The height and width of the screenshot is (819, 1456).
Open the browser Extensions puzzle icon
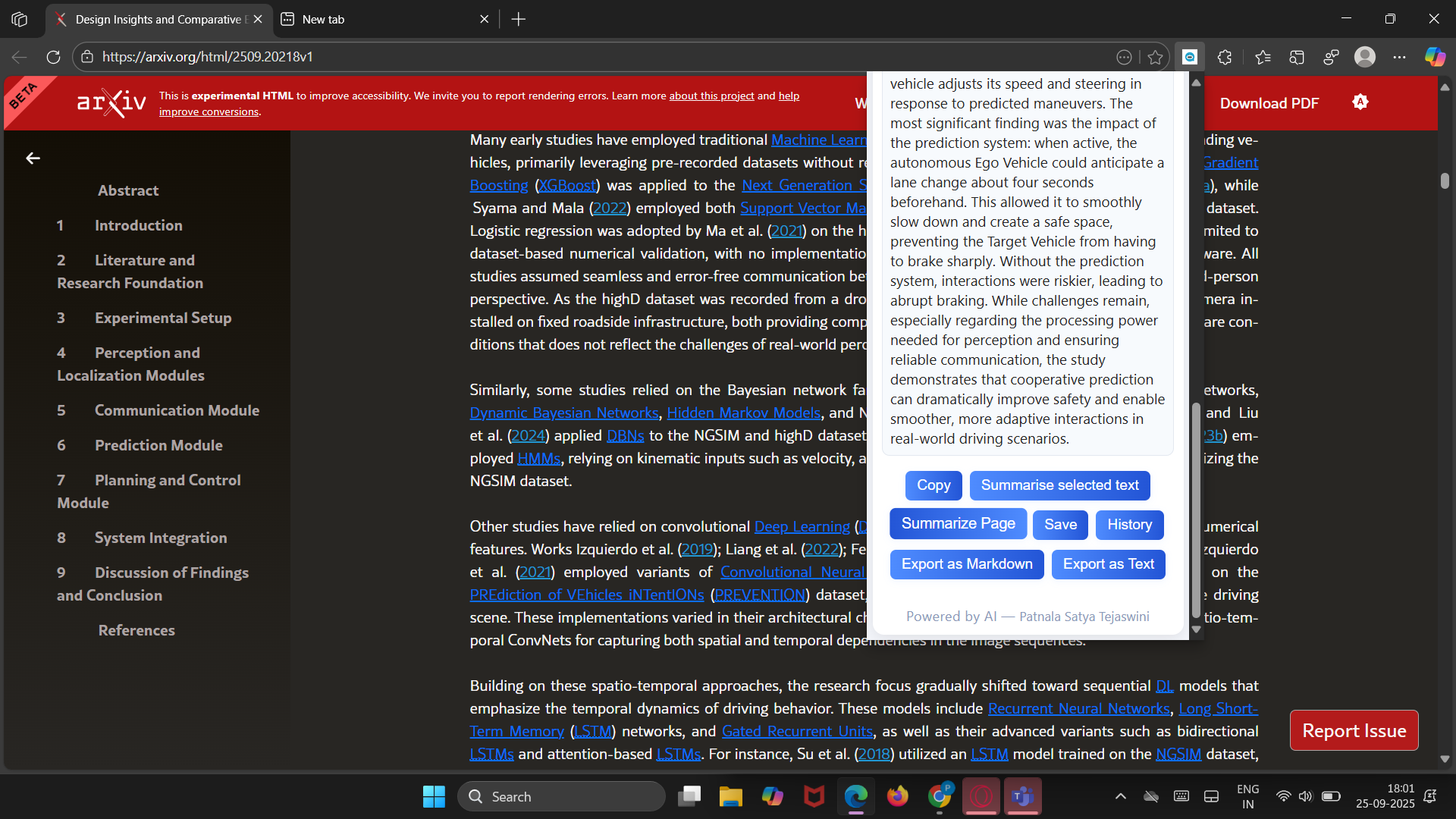click(x=1225, y=57)
